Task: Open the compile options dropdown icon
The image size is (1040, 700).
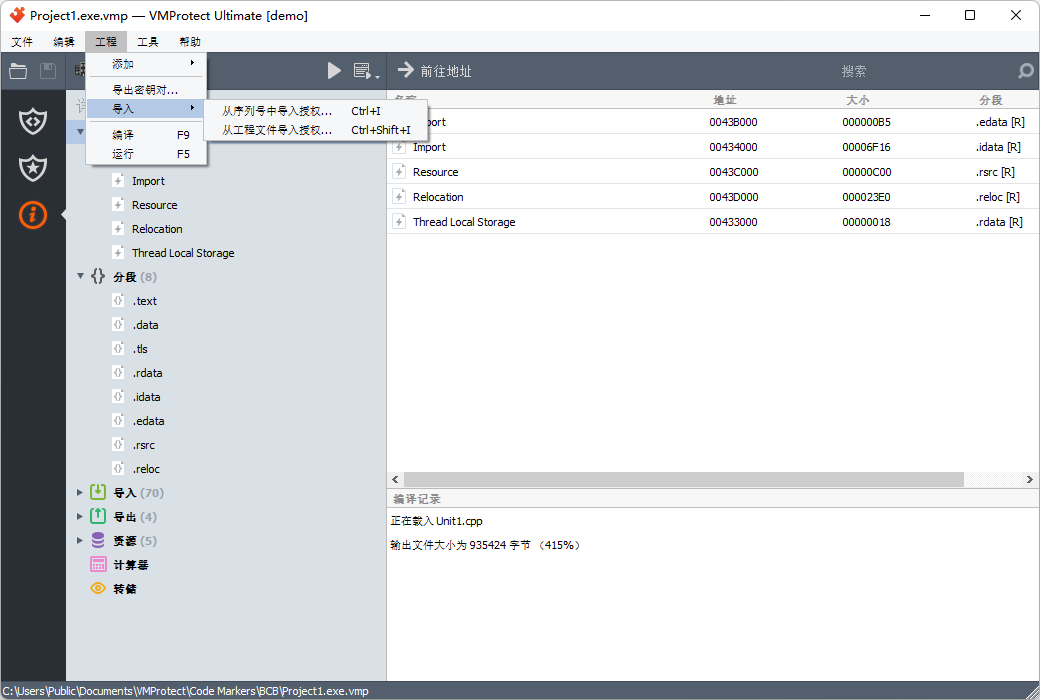Action: 366,71
